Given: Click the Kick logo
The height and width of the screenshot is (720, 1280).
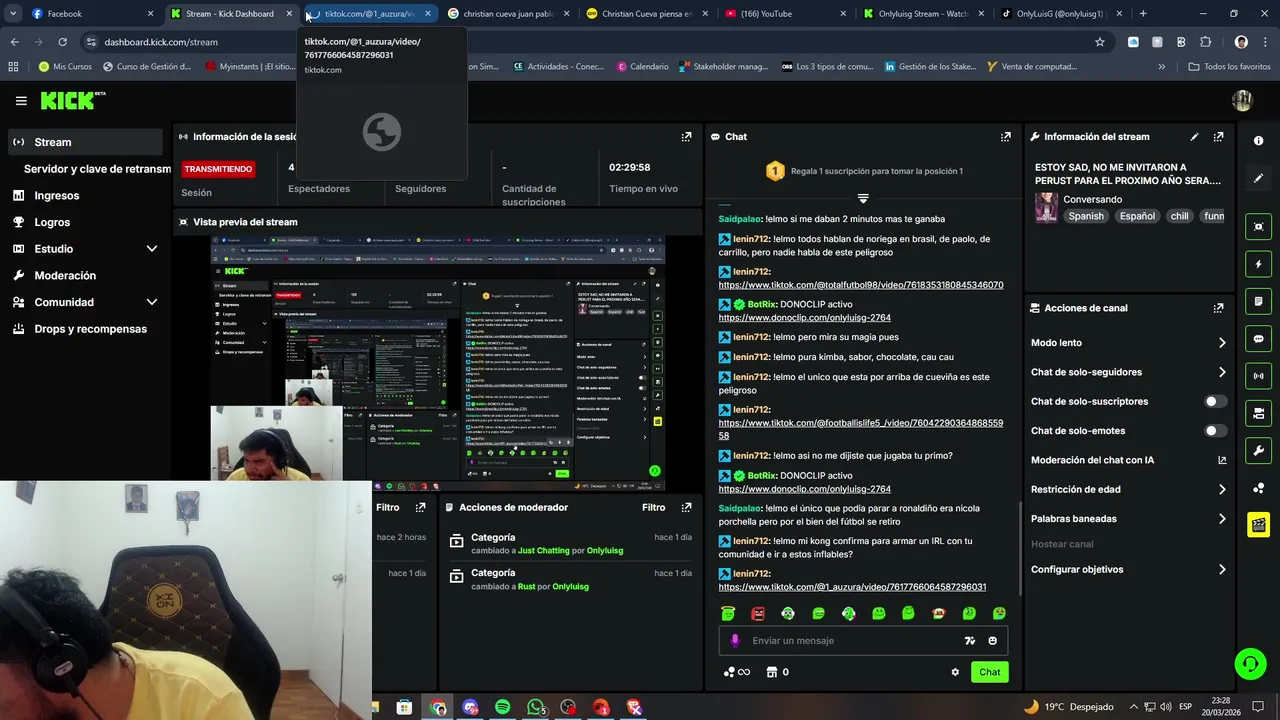Looking at the screenshot, I should (x=73, y=100).
